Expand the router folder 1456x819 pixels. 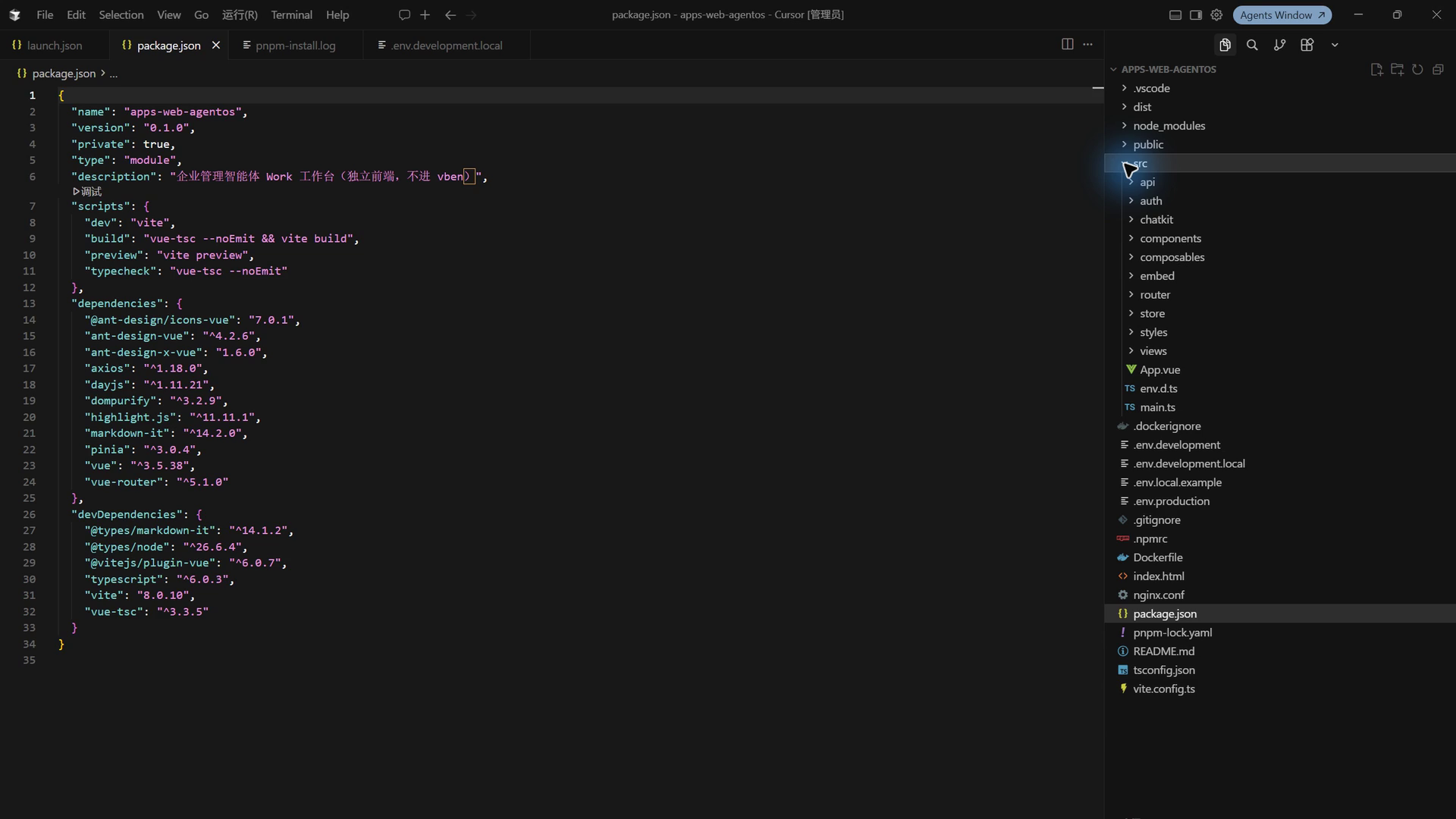pyautogui.click(x=1280, y=295)
